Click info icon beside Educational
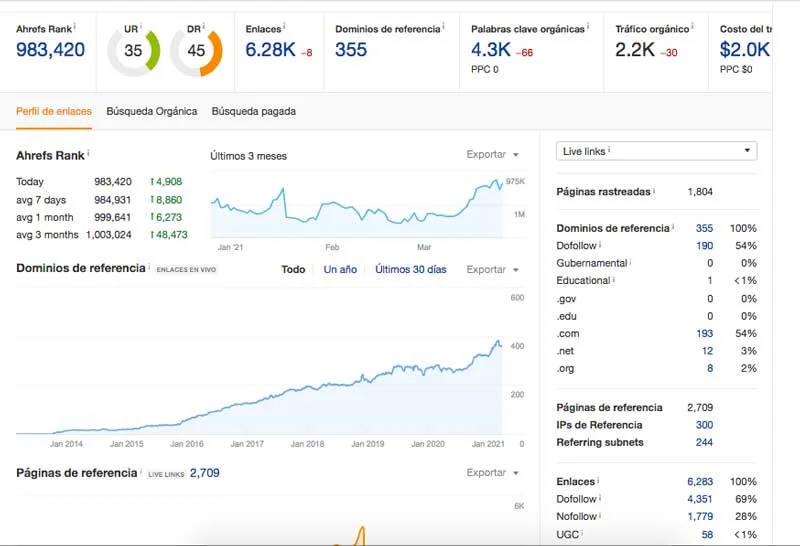800x546 pixels. pos(614,279)
